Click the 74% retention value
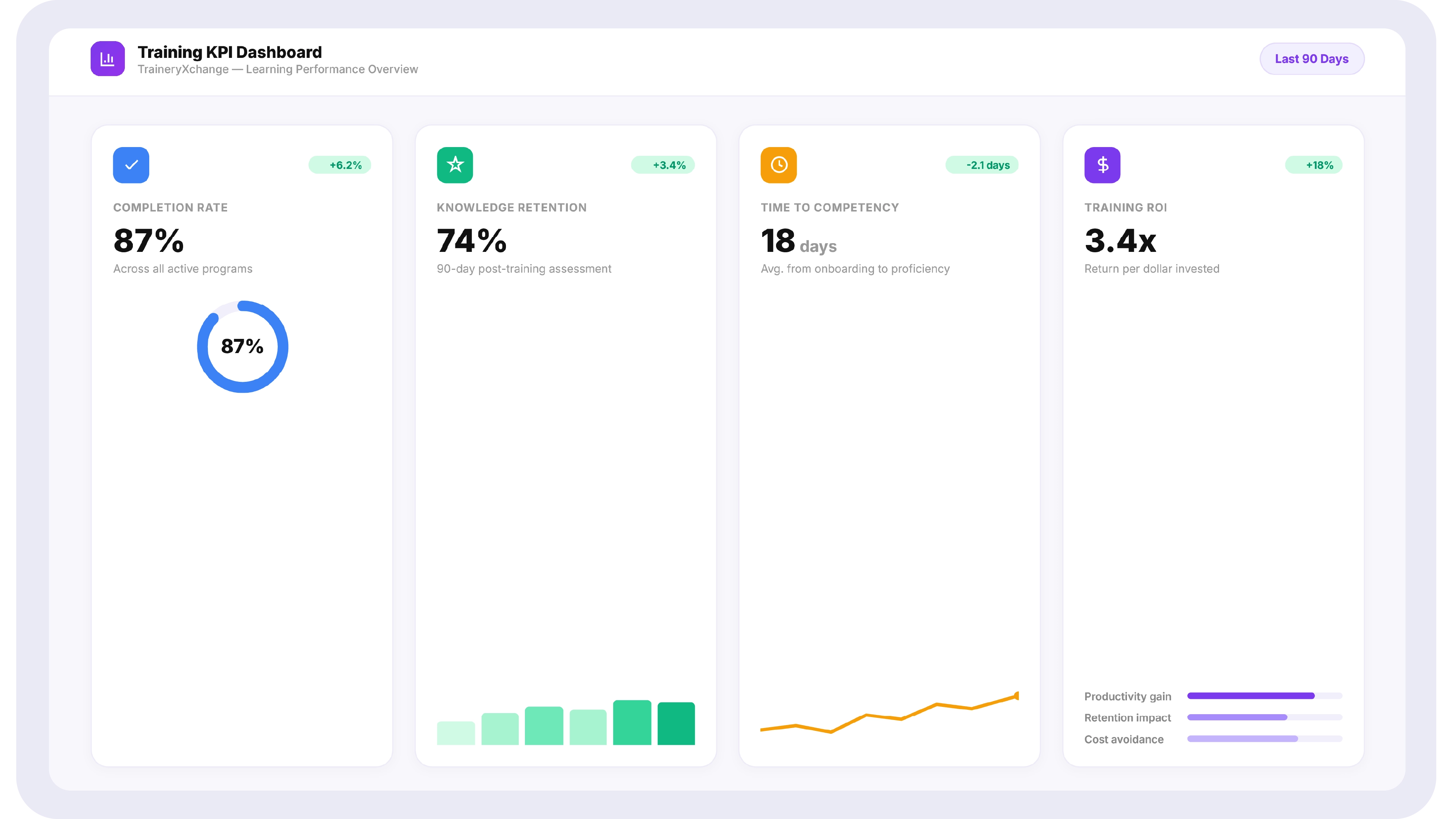1456x819 pixels. click(x=472, y=240)
